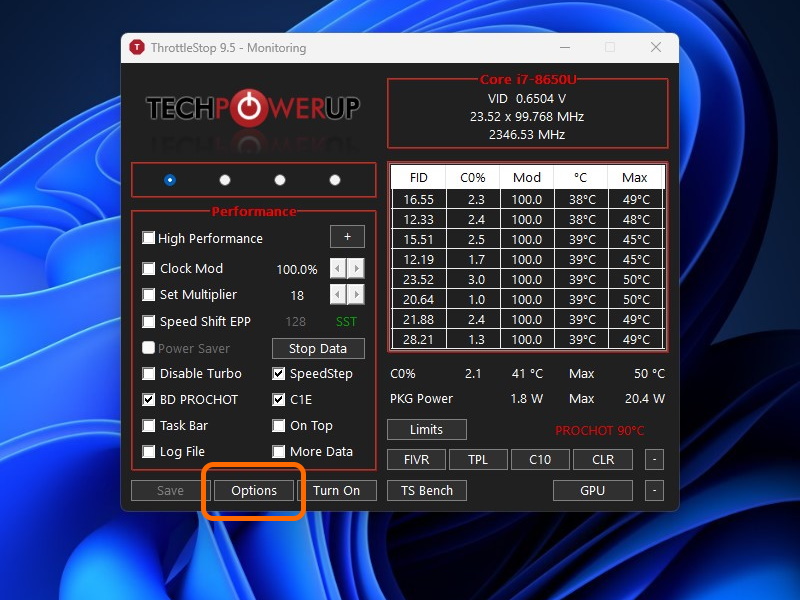The width and height of the screenshot is (800, 600).
Task: Click the TechPowerUp logo
Action: [x=252, y=105]
